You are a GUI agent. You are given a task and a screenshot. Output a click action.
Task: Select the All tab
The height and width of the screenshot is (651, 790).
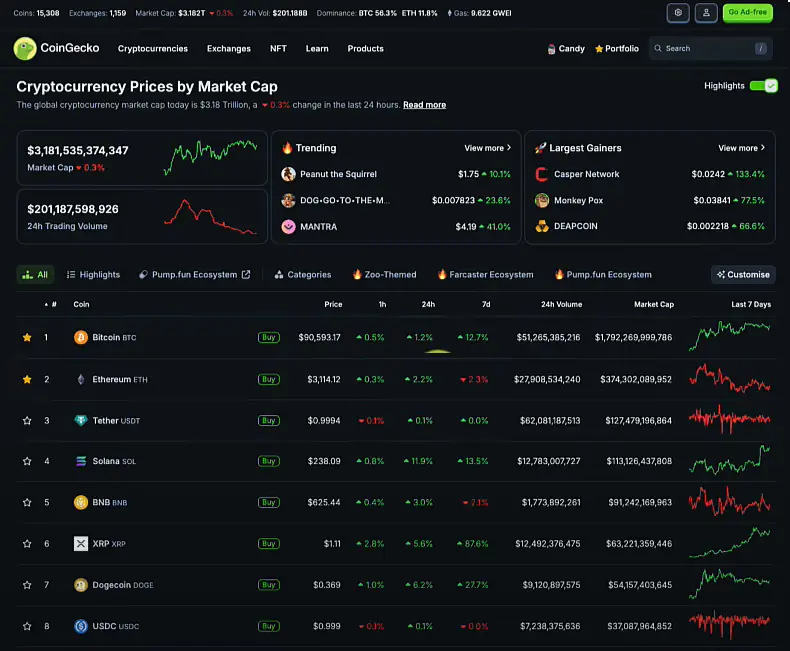coord(35,275)
